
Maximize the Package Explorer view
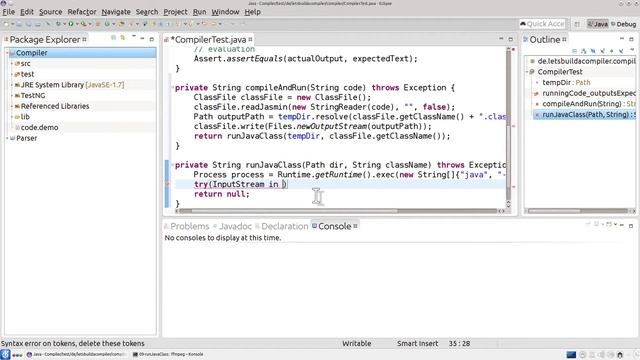pos(151,39)
